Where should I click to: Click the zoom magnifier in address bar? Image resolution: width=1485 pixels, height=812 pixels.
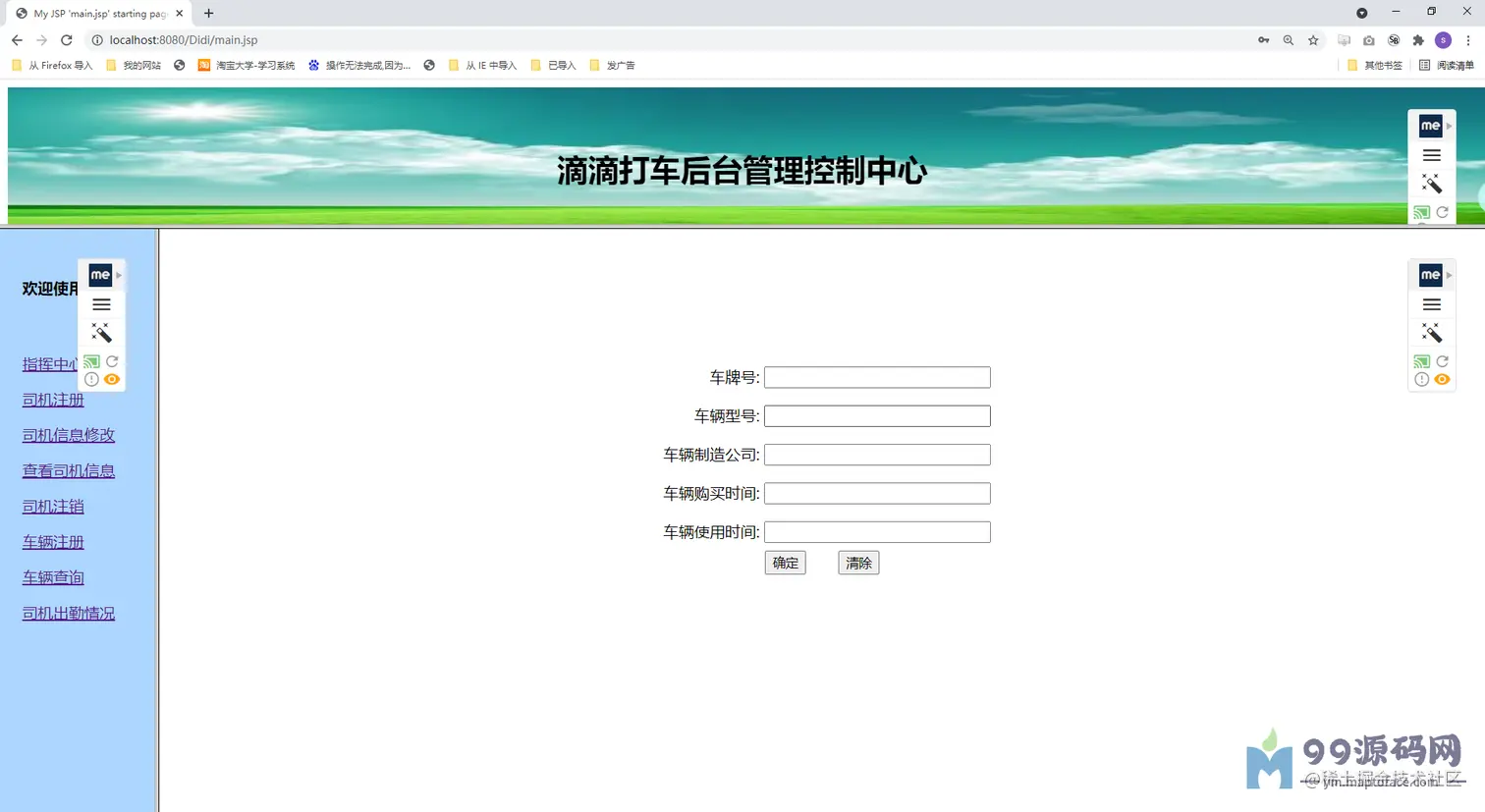[x=1289, y=40]
